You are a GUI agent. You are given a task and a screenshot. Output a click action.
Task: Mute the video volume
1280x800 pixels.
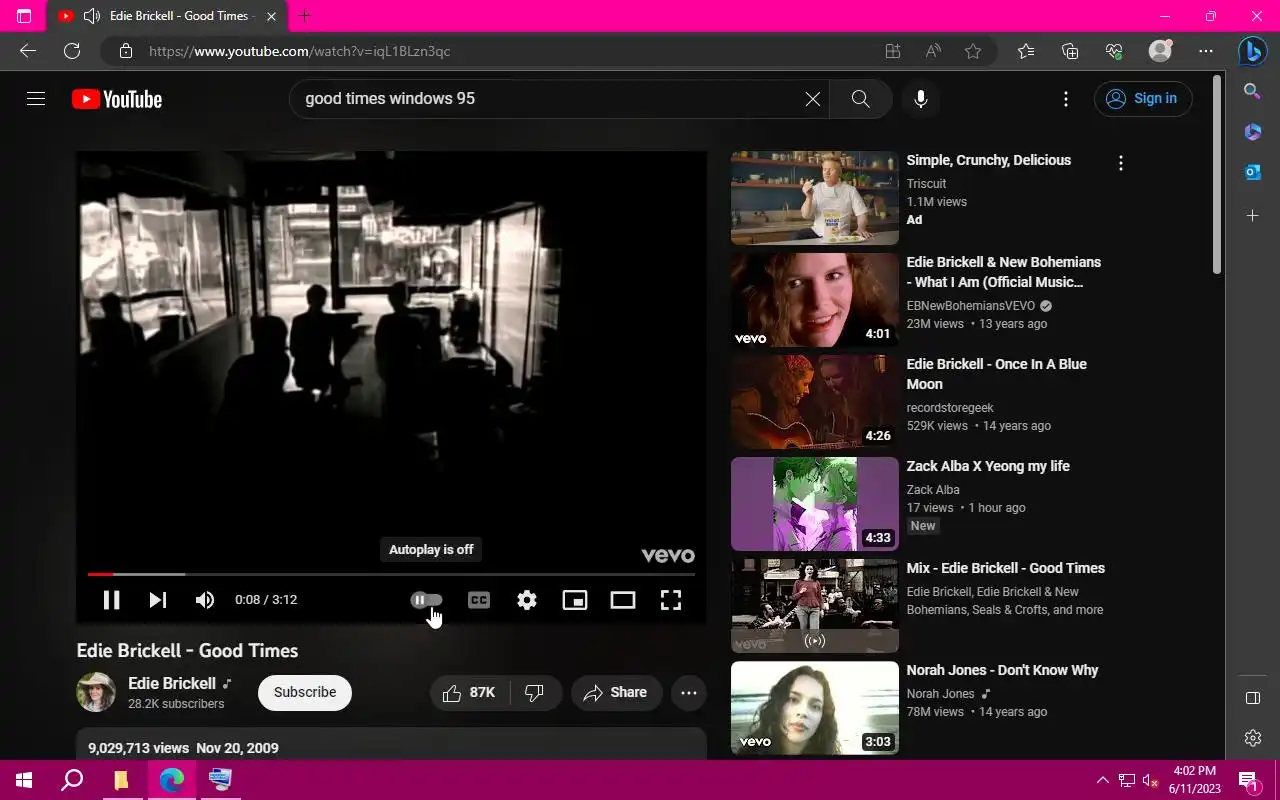(x=205, y=600)
